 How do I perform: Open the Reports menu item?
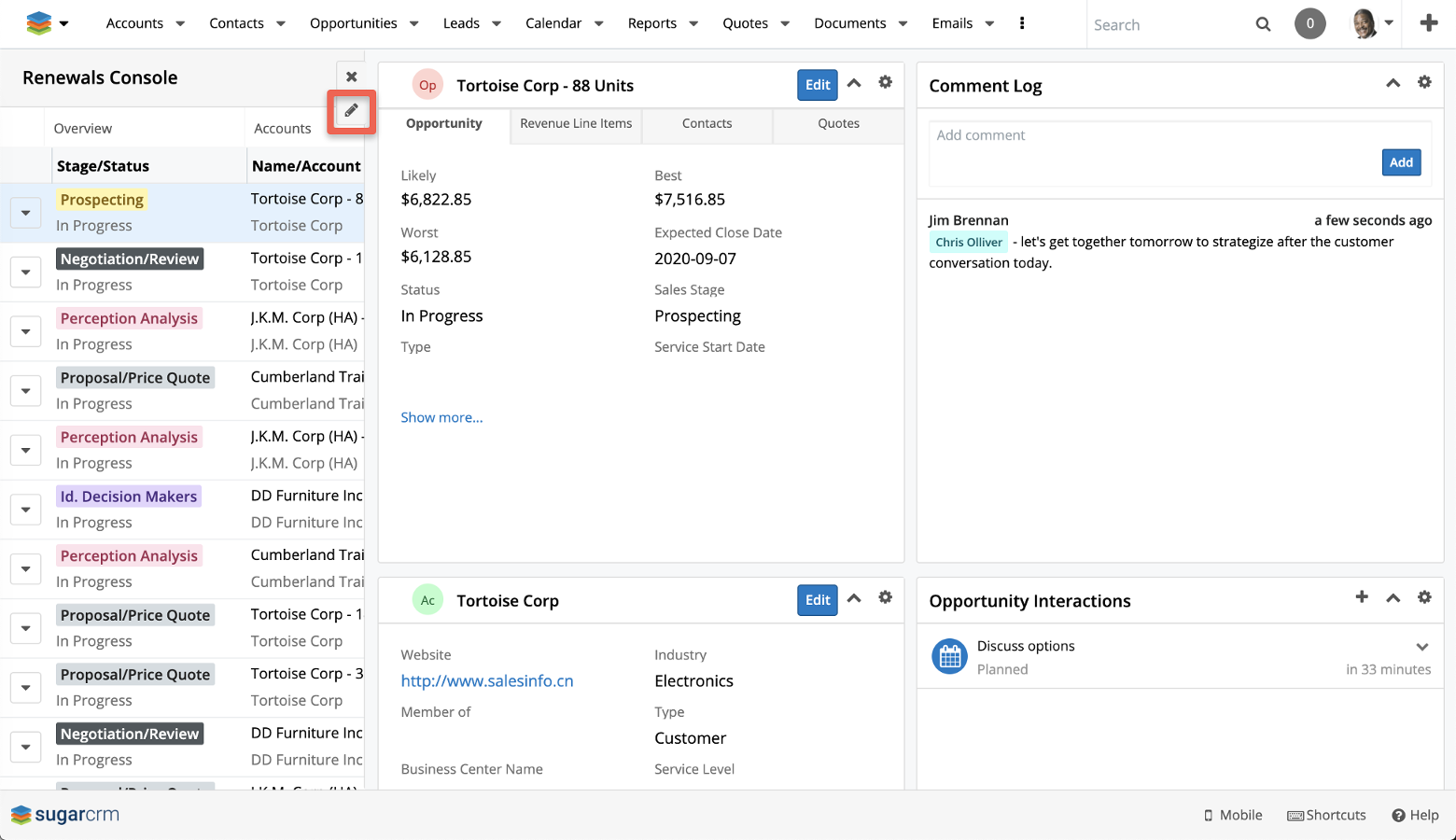[x=651, y=23]
